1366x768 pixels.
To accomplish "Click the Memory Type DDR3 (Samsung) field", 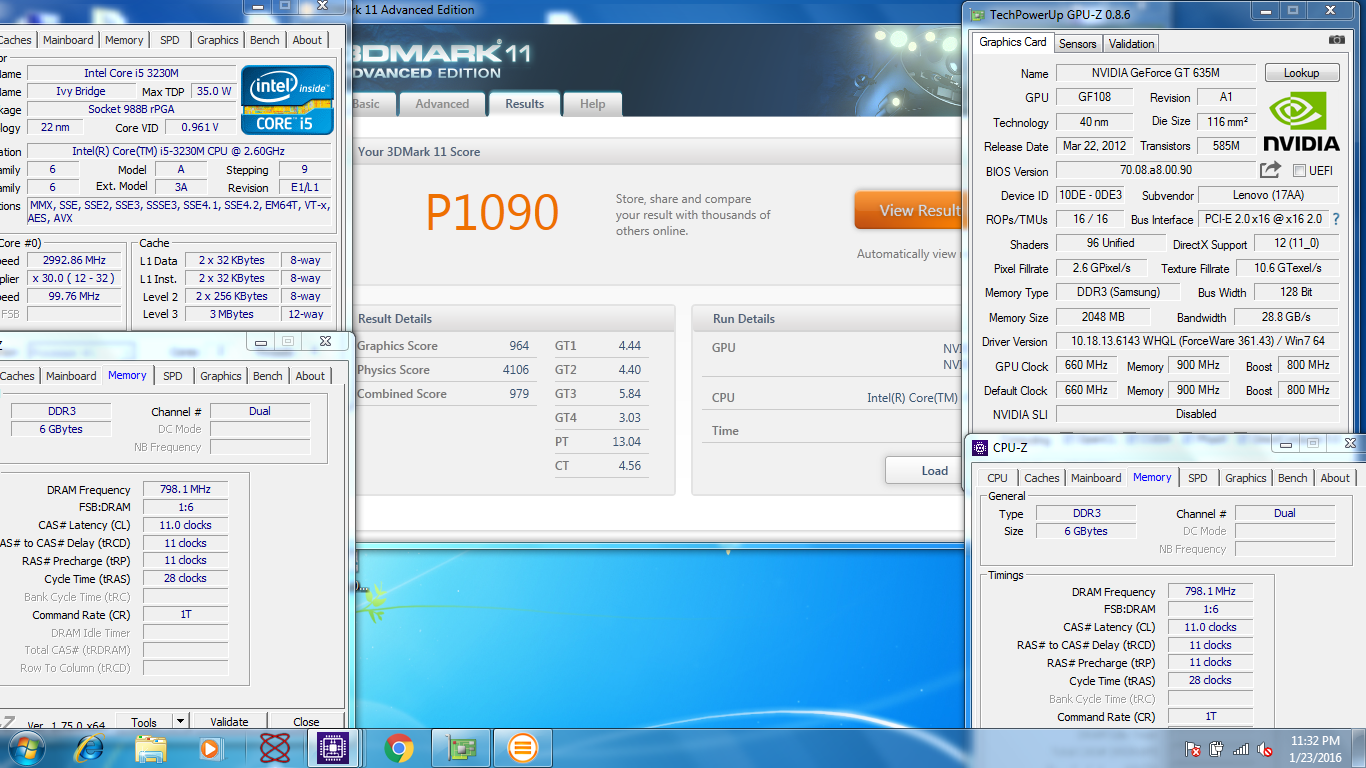I will [1118, 292].
